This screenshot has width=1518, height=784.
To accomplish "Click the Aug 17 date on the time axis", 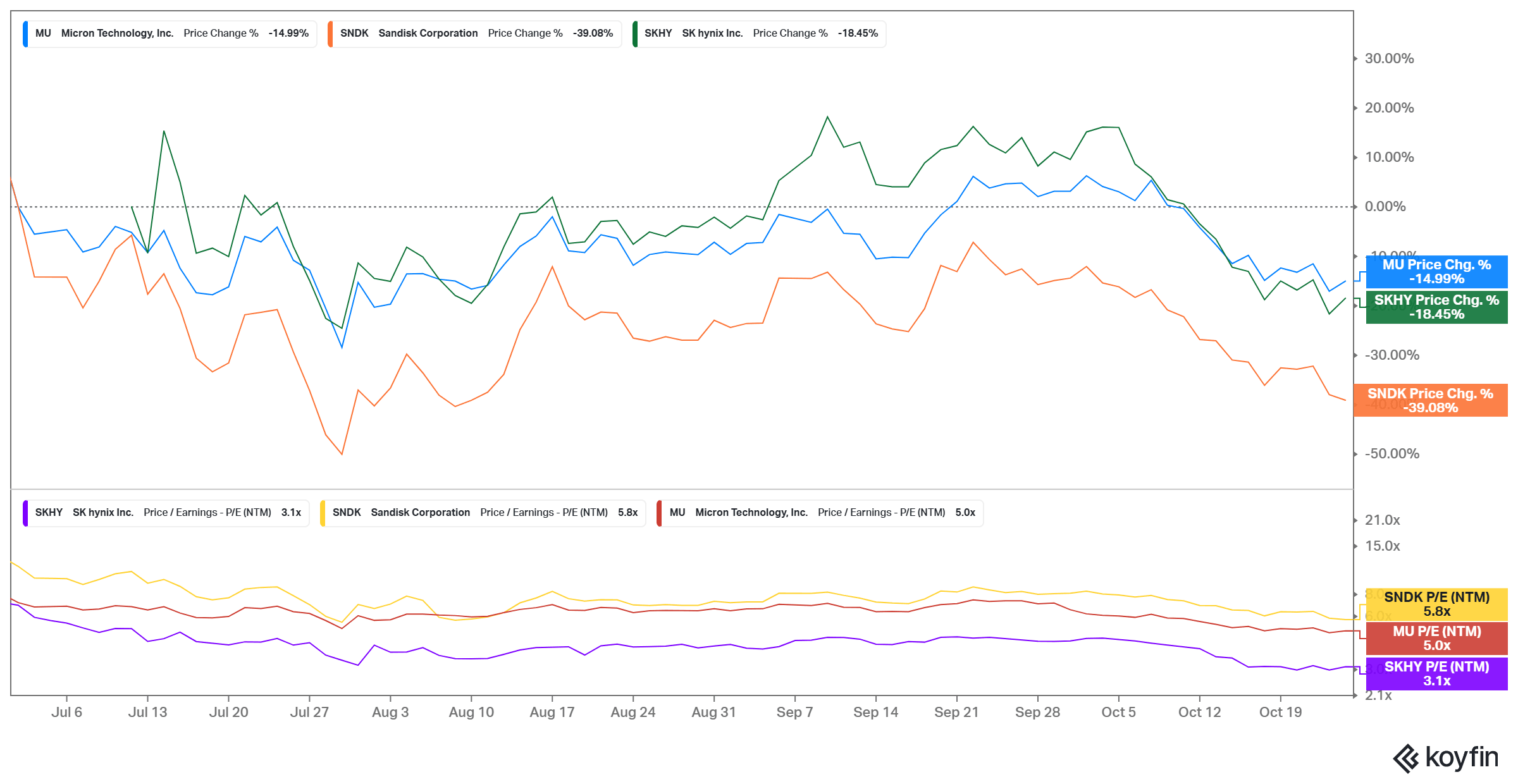I will coord(552,713).
